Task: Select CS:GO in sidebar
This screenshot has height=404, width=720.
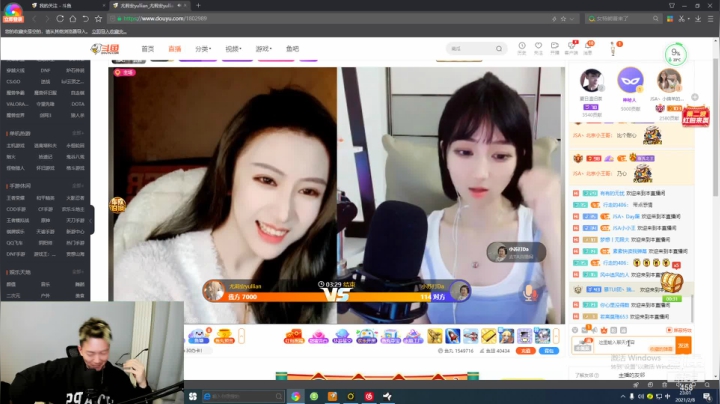Action: [x=13, y=82]
